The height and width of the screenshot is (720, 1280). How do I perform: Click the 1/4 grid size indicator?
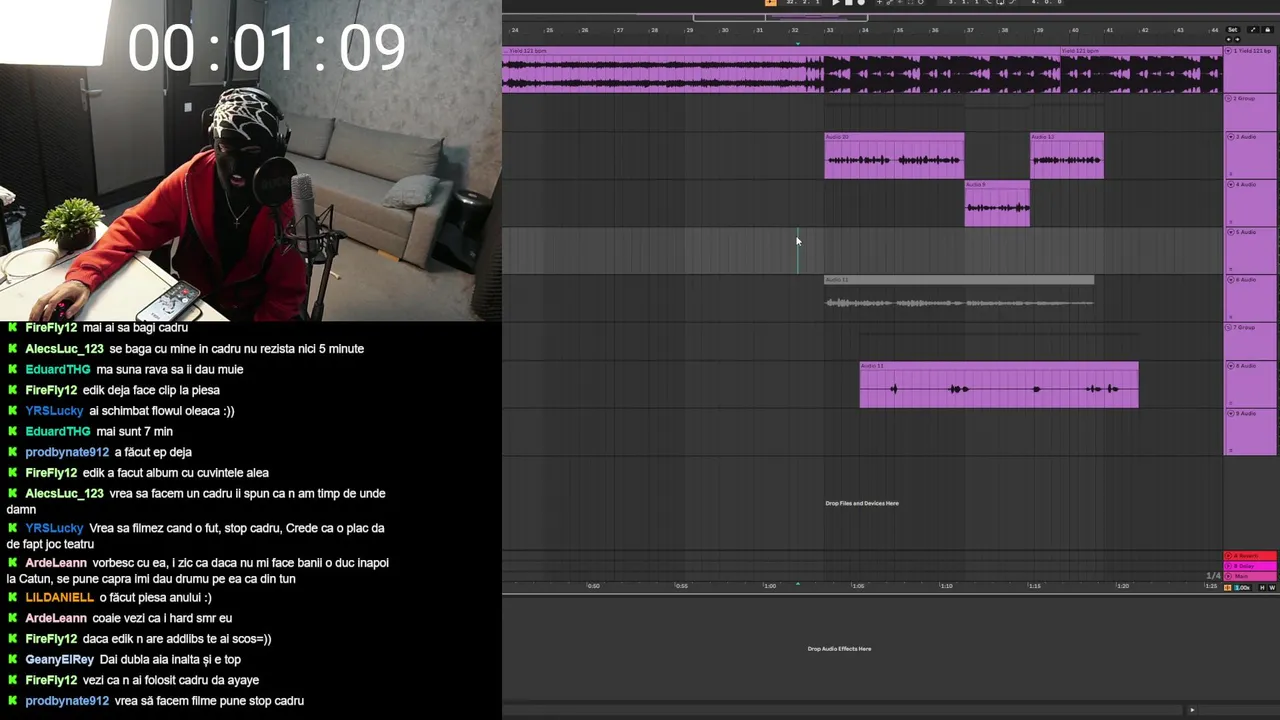tap(1213, 576)
